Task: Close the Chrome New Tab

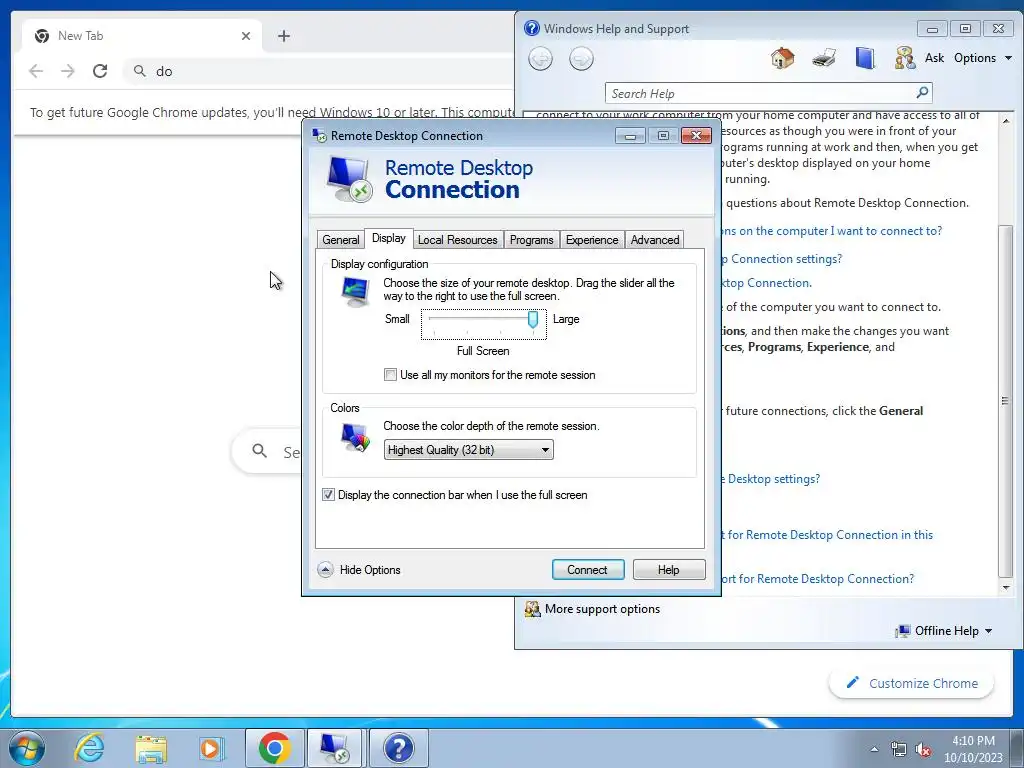Action: [246, 36]
